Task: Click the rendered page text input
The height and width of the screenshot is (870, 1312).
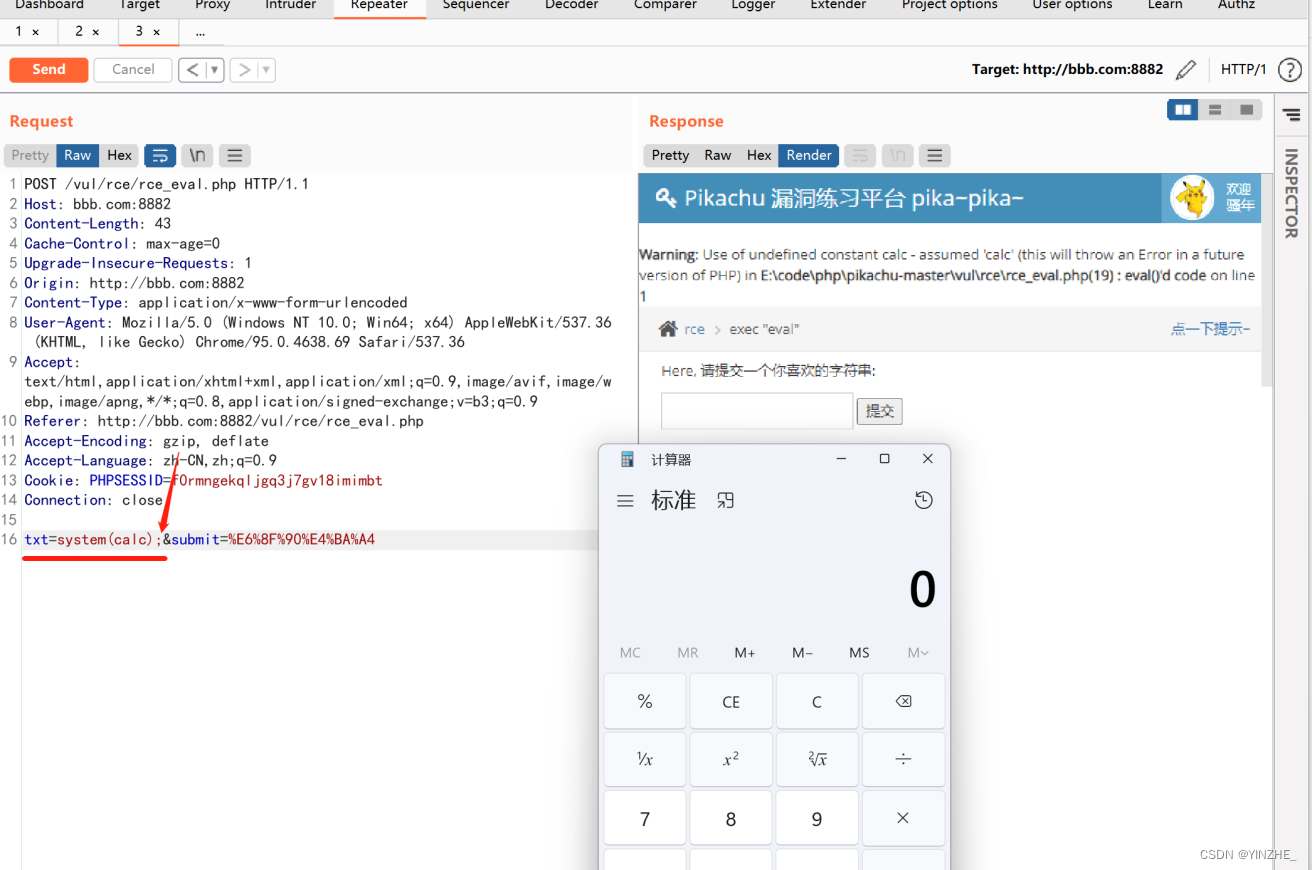Action: pyautogui.click(x=757, y=411)
